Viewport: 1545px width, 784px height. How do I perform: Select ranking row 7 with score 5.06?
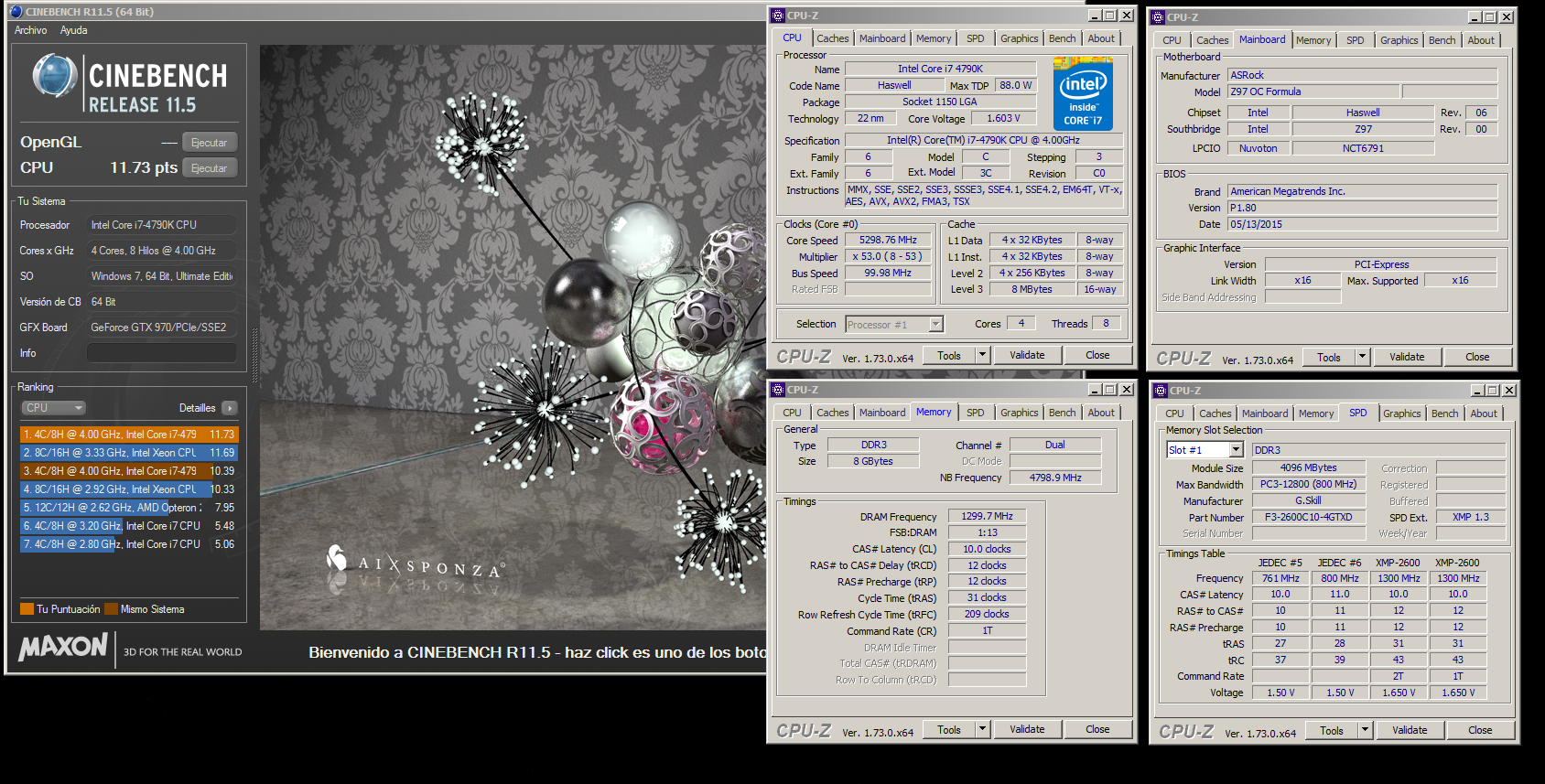pyautogui.click(x=129, y=544)
